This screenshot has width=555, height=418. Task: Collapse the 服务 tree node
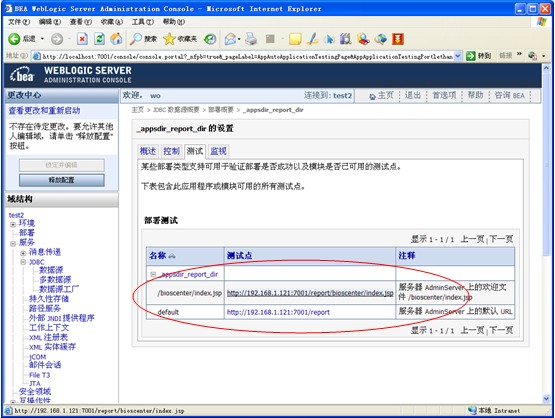pos(13,243)
